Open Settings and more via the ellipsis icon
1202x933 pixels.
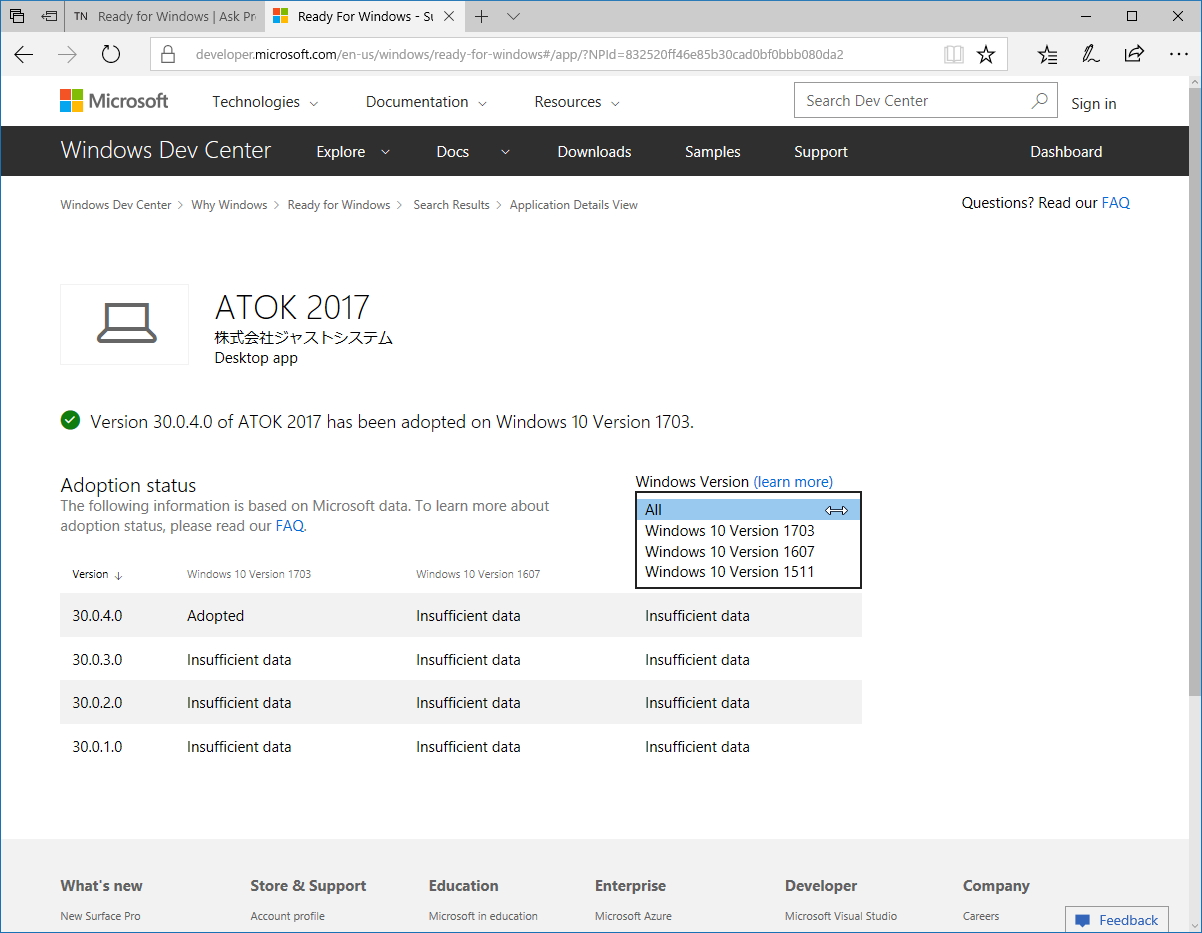click(x=1179, y=55)
